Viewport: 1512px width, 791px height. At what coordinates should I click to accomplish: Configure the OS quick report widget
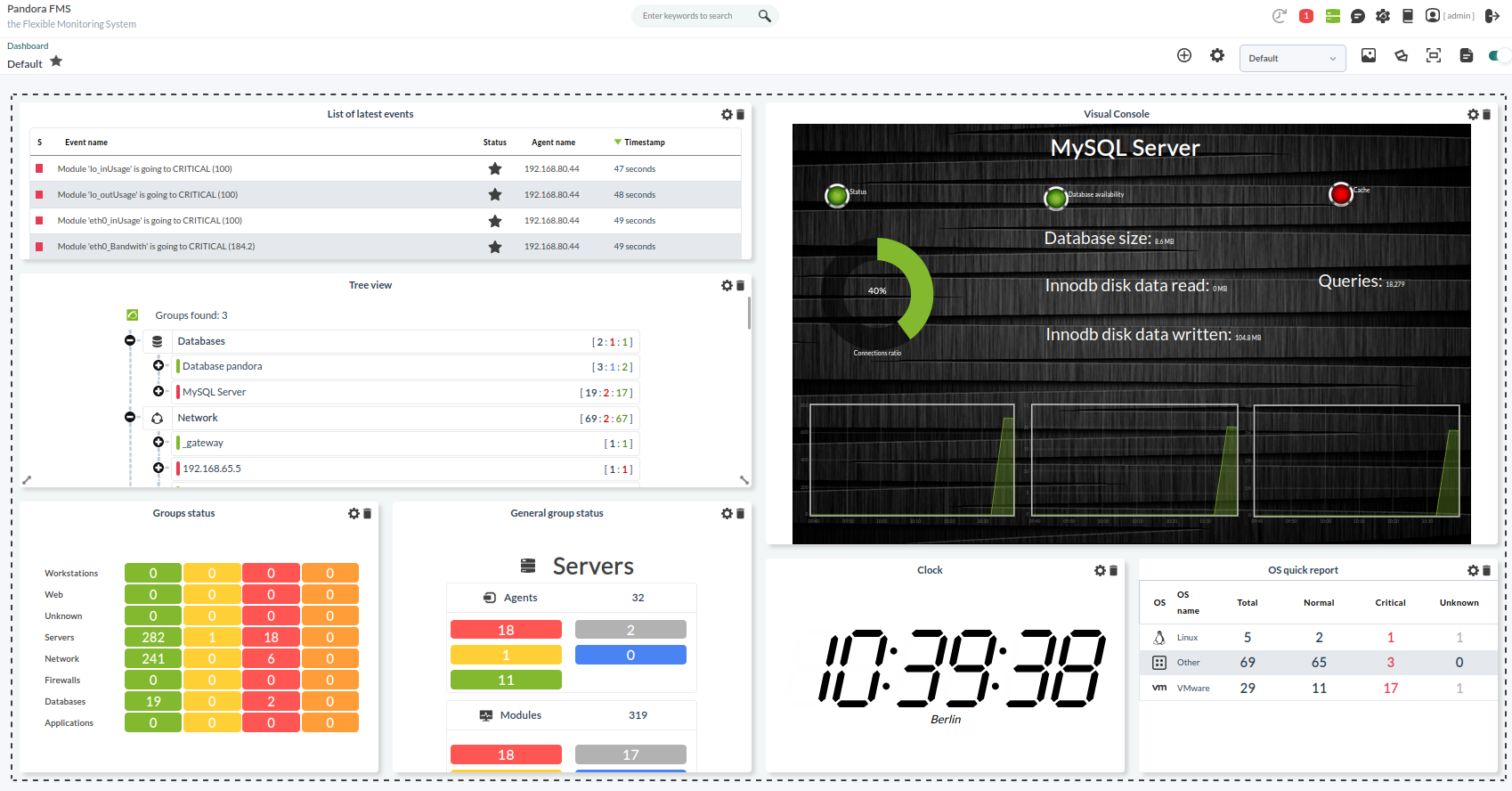click(1473, 570)
